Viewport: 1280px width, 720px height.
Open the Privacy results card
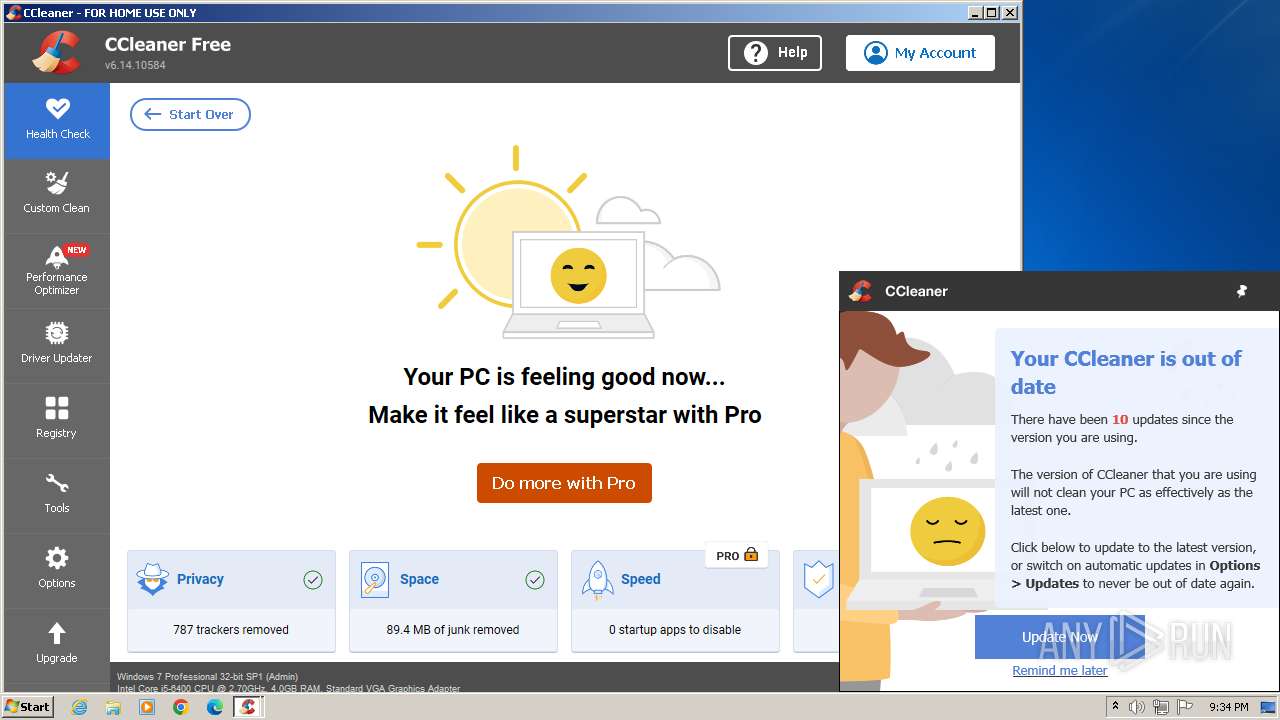(231, 601)
